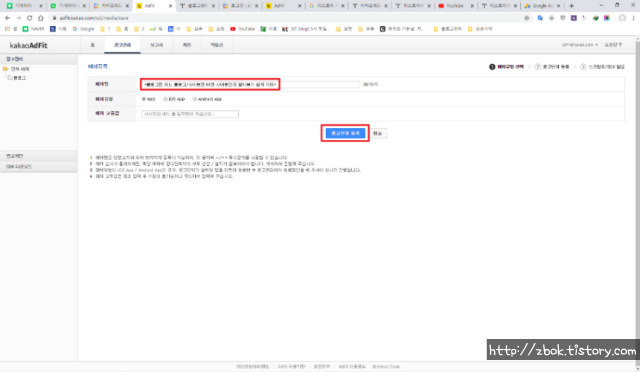Open the Google bookmark
The image size is (640, 372).
(x=83, y=29)
